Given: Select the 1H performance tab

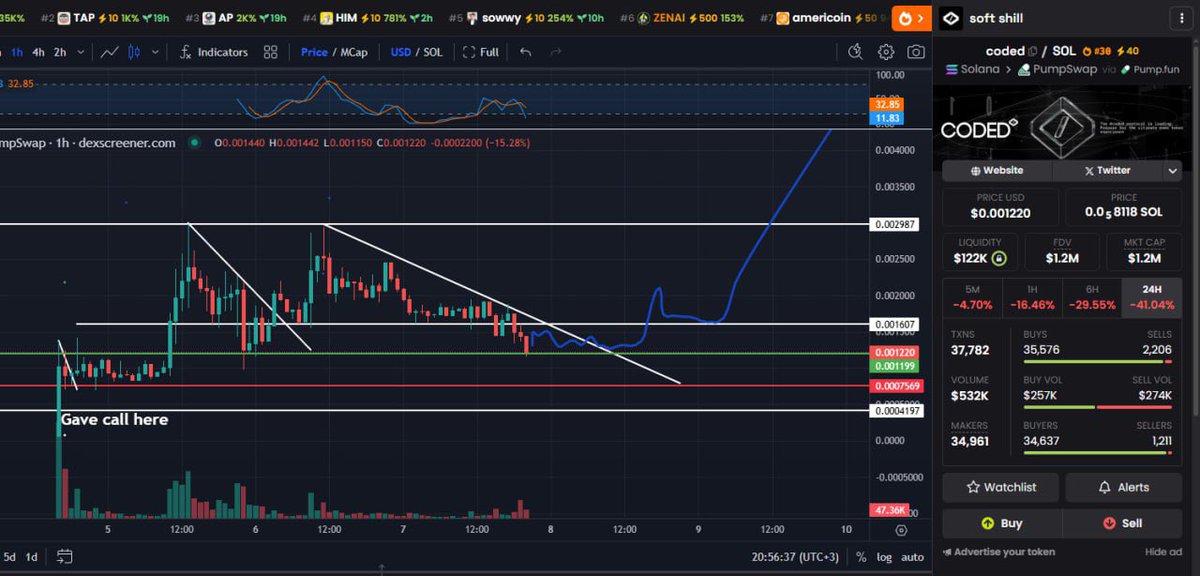Looking at the screenshot, I should tap(1033, 298).
